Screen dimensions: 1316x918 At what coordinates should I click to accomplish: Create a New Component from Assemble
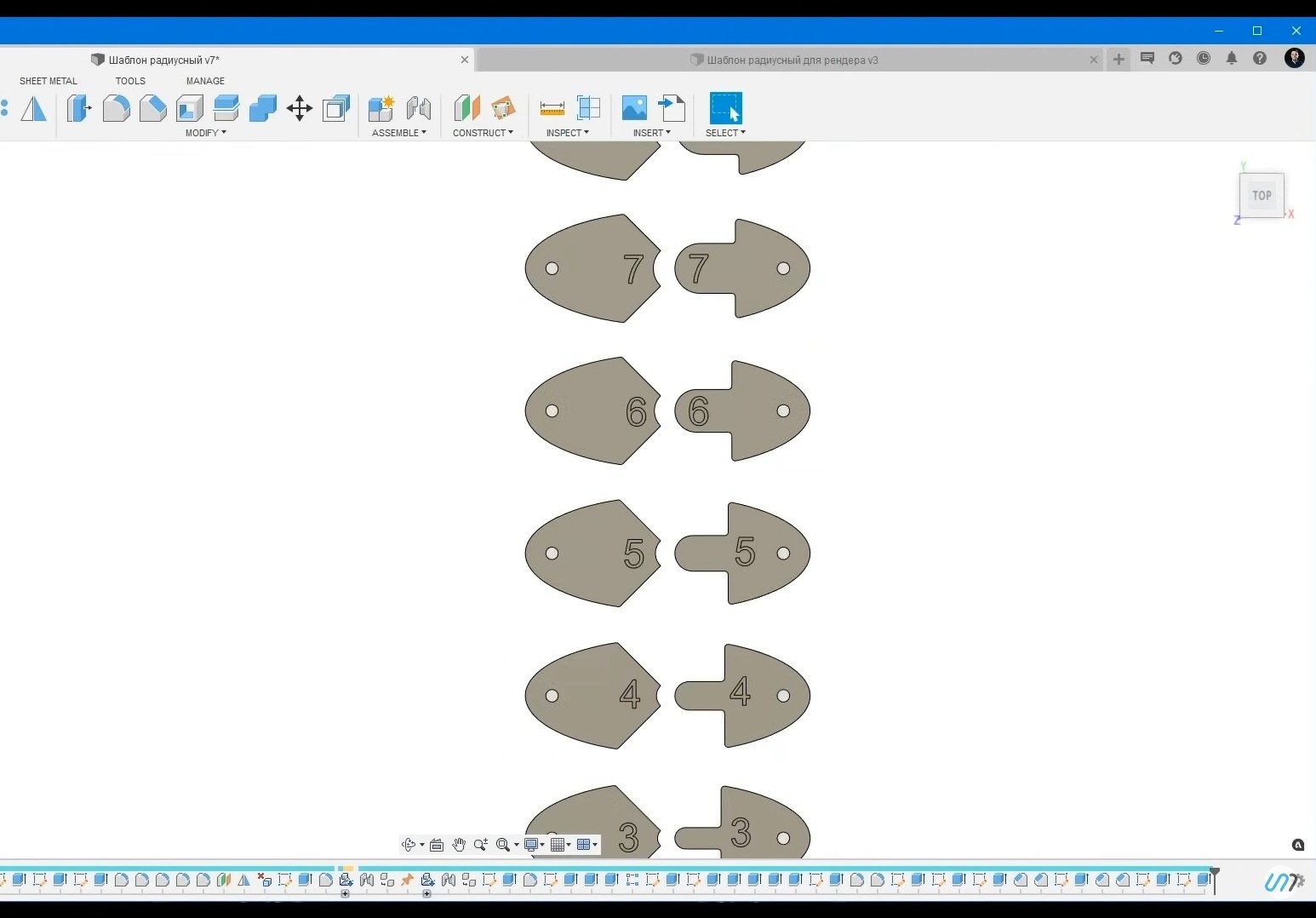pyautogui.click(x=381, y=108)
